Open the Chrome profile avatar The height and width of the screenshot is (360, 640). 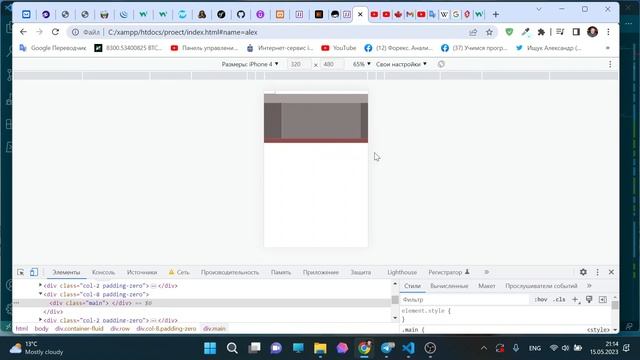tap(592, 32)
